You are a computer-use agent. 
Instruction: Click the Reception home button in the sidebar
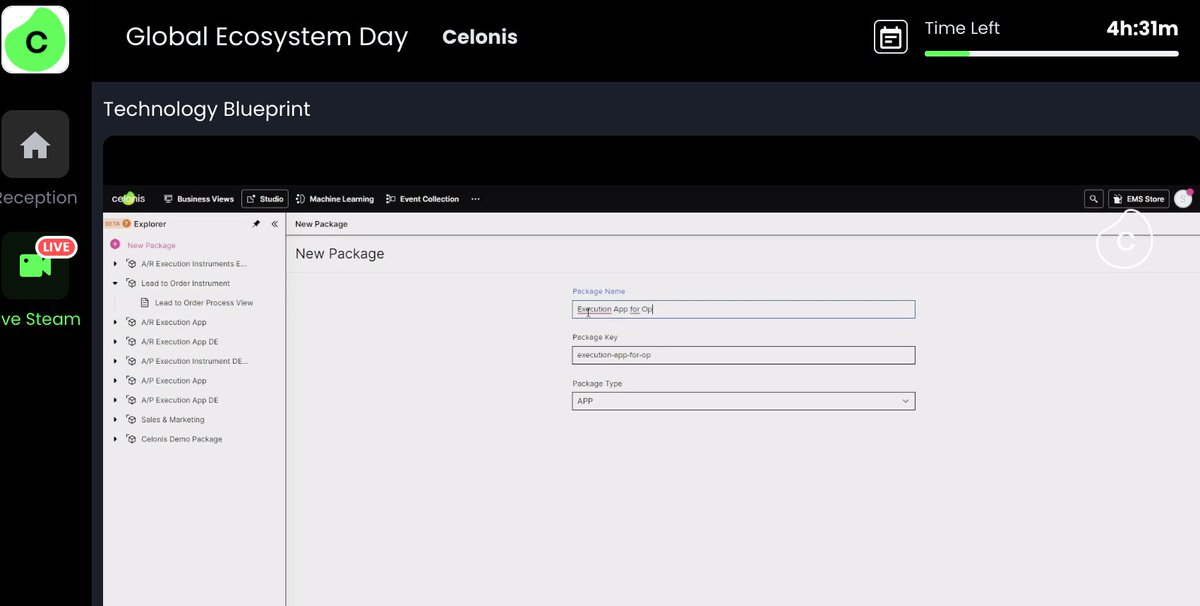(x=35, y=145)
